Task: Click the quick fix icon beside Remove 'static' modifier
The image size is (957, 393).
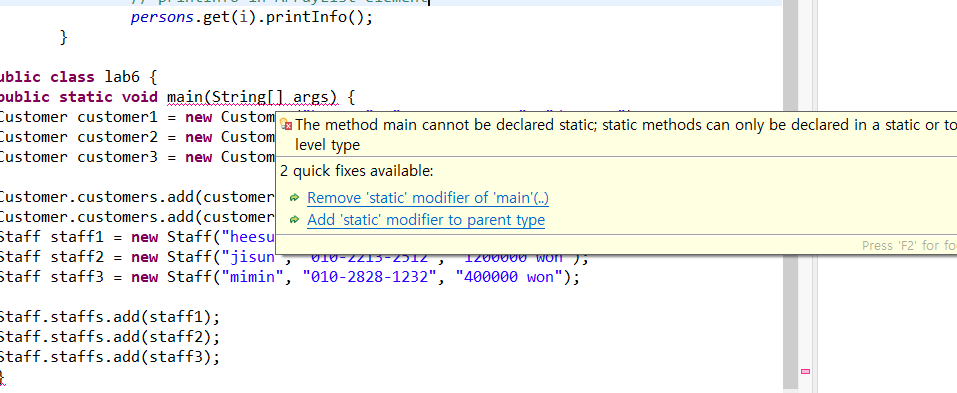Action: point(295,198)
